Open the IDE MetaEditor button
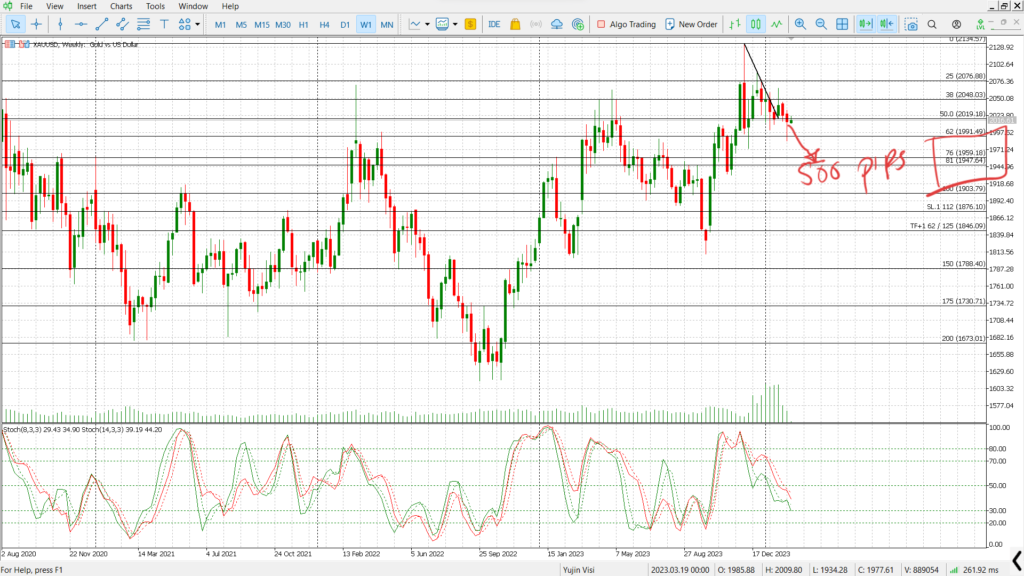1024x576 pixels. (x=494, y=24)
